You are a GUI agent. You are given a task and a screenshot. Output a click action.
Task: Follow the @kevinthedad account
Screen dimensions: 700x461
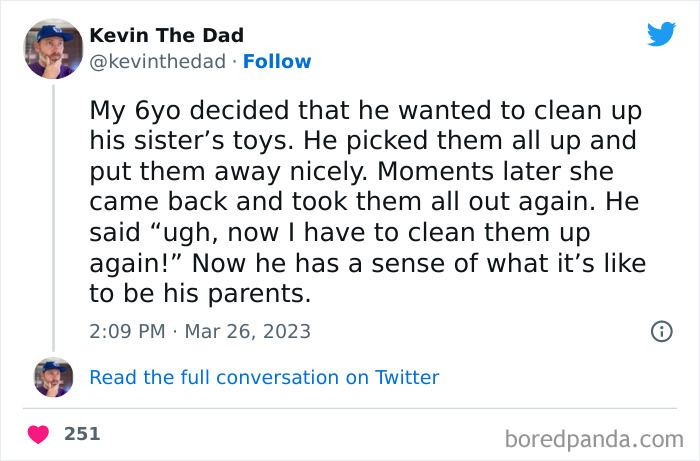(x=277, y=62)
